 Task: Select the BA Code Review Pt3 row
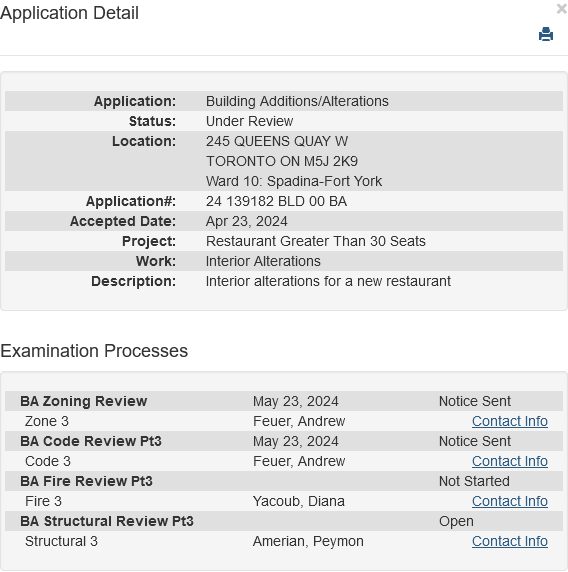[x=284, y=441]
